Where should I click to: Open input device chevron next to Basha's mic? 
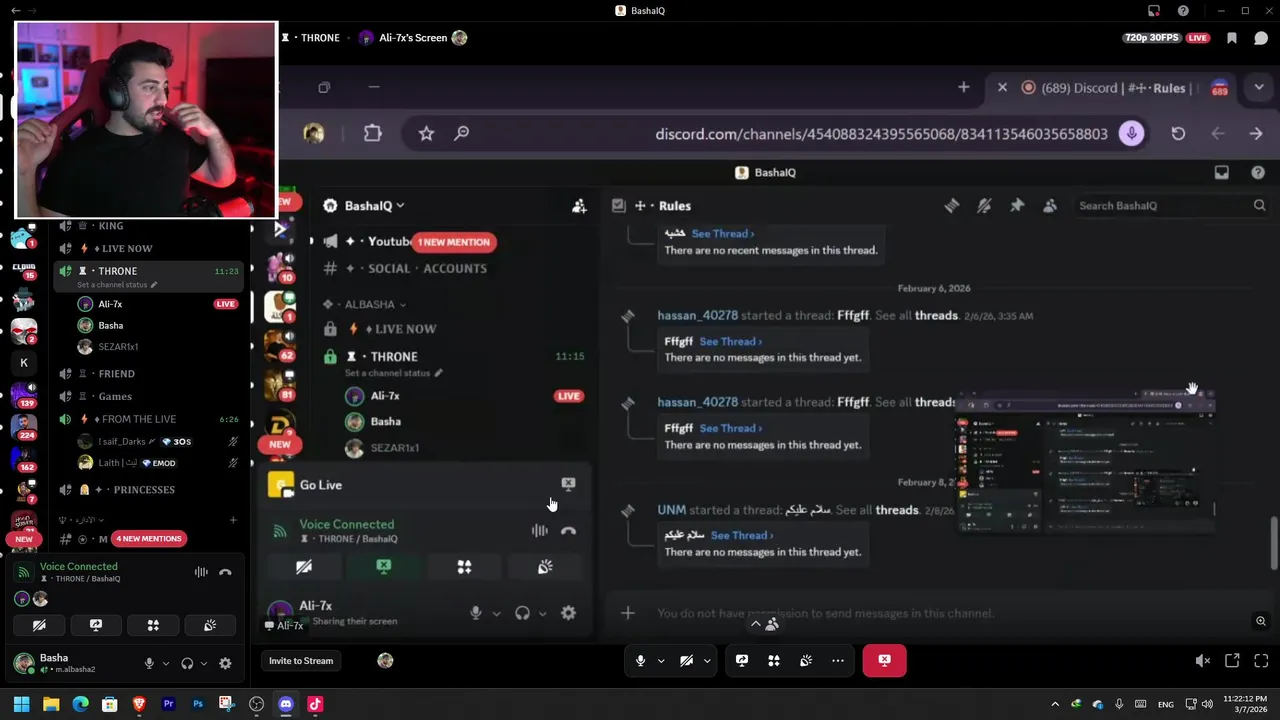165,663
